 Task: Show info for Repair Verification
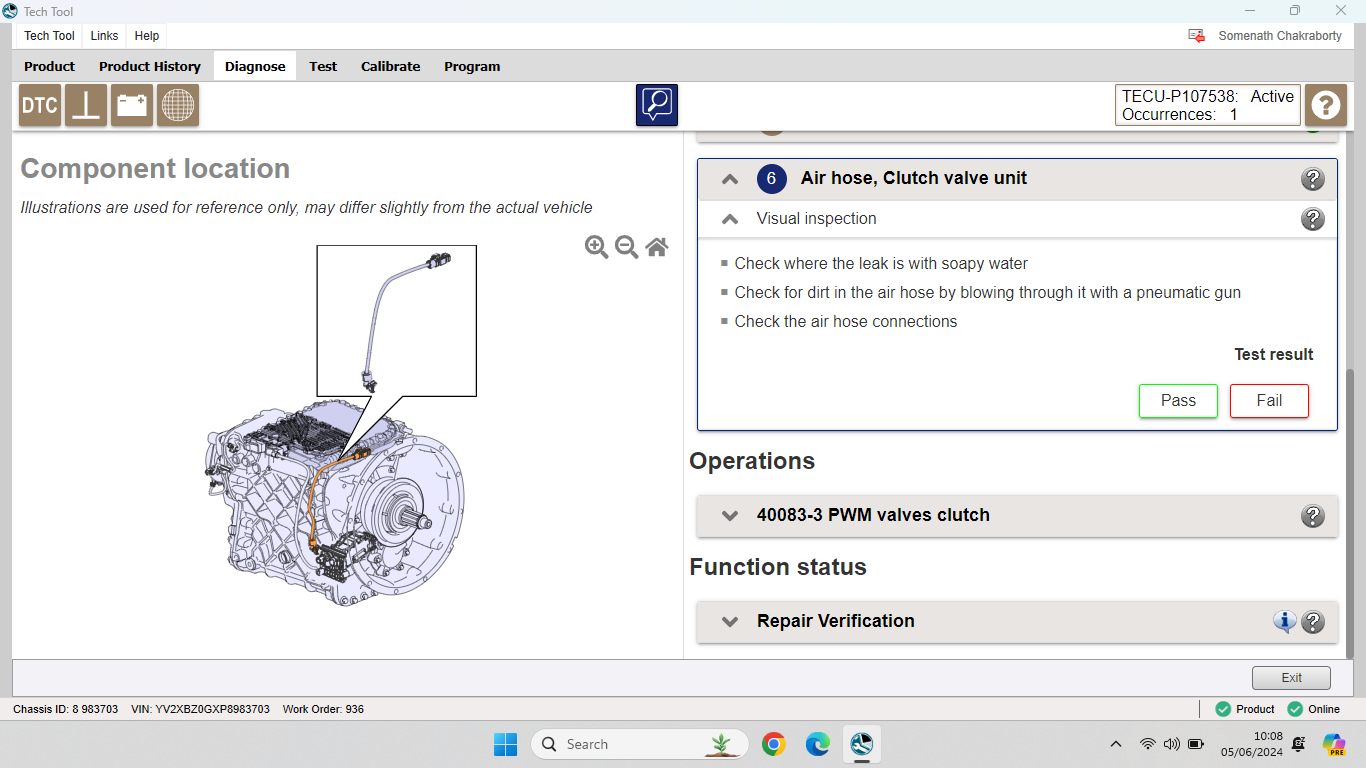point(1285,622)
